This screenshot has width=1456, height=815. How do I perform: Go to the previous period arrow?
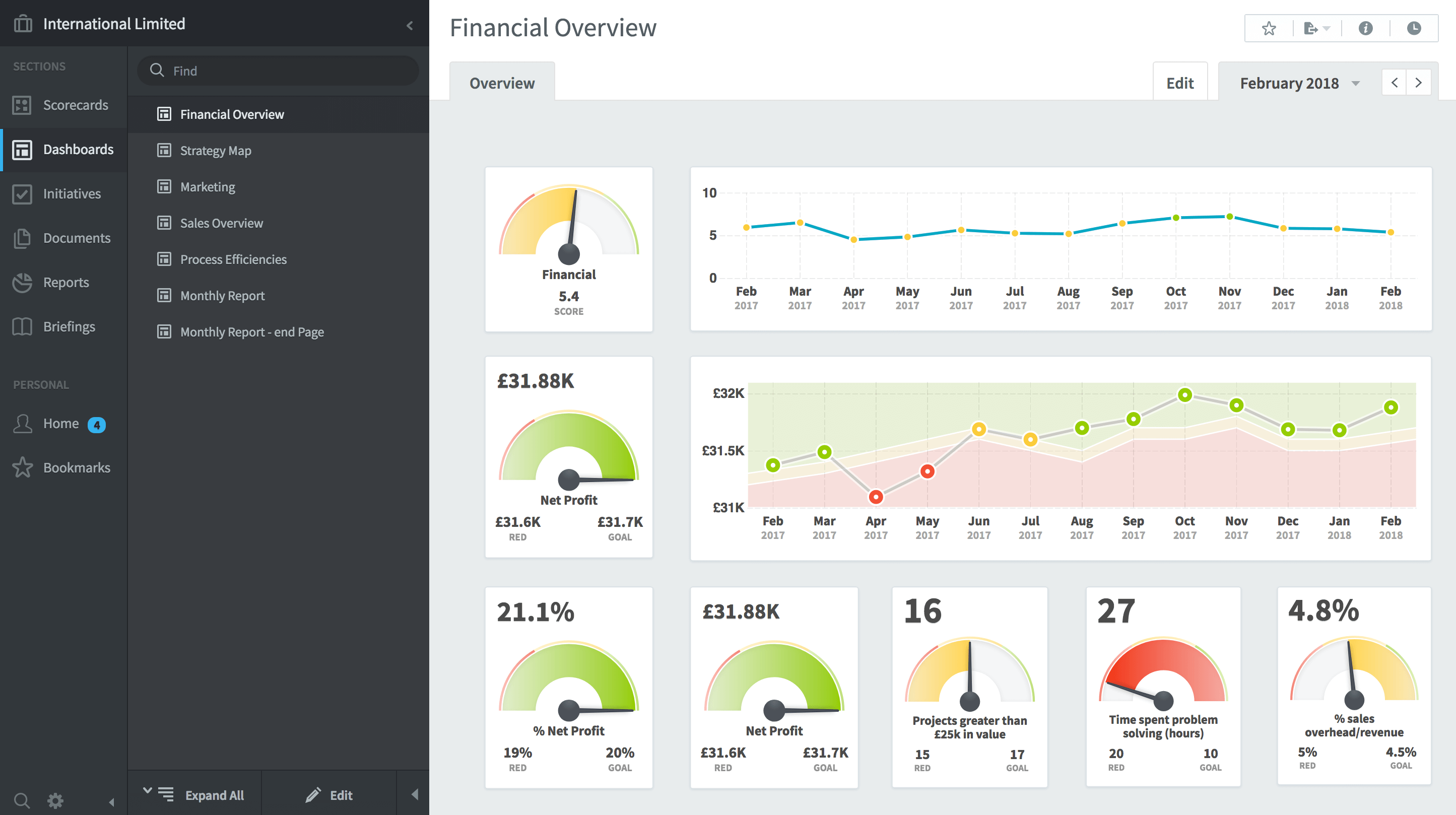[1395, 83]
